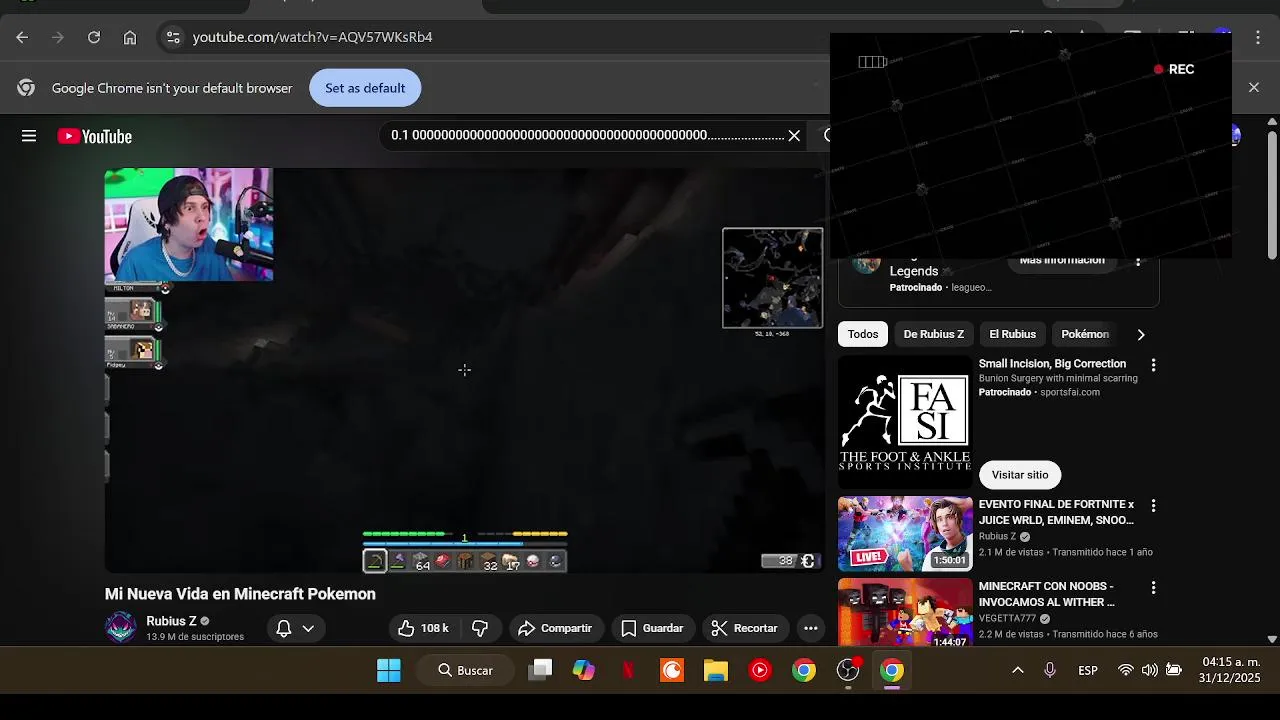Expand subscription notification options chevron

[x=308, y=628]
